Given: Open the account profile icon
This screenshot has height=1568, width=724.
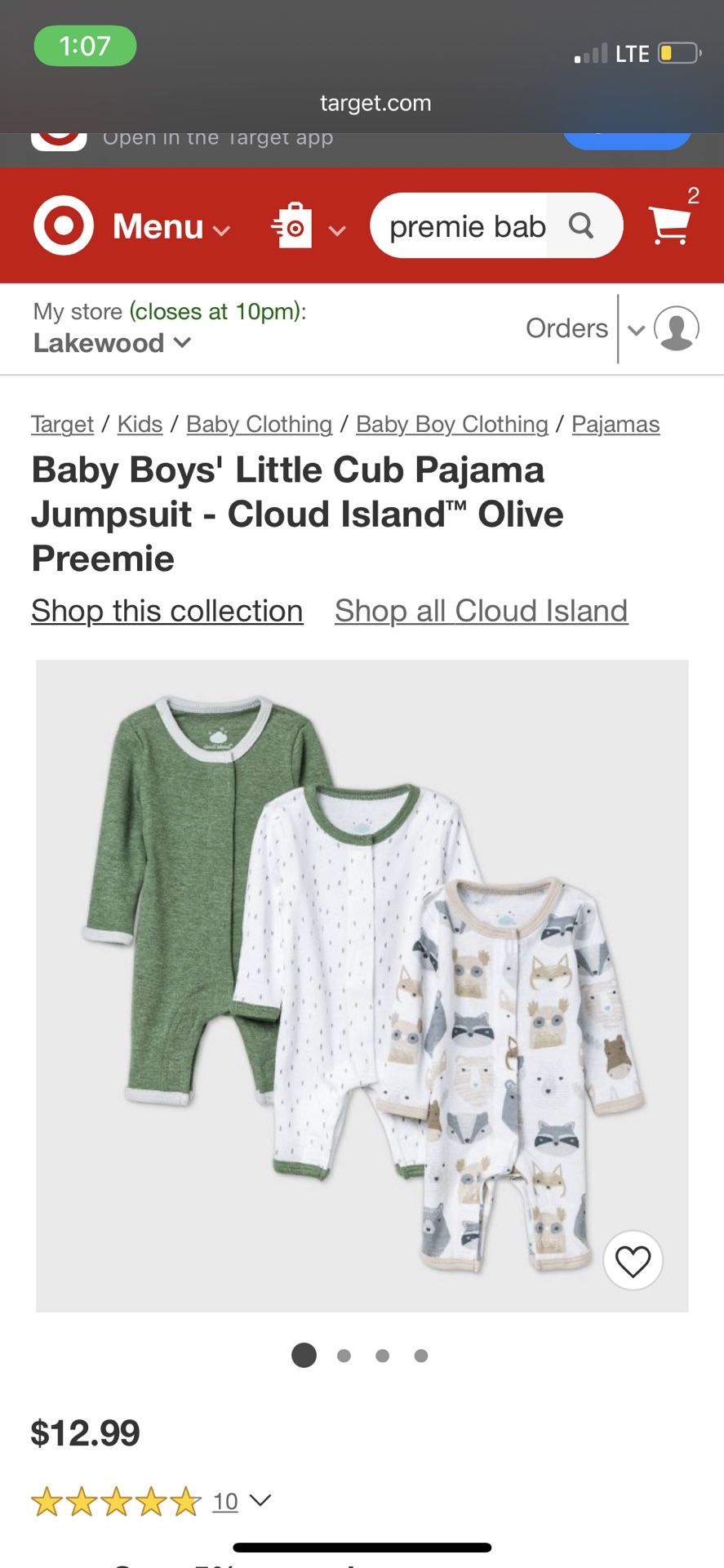Looking at the screenshot, I should coord(677,328).
